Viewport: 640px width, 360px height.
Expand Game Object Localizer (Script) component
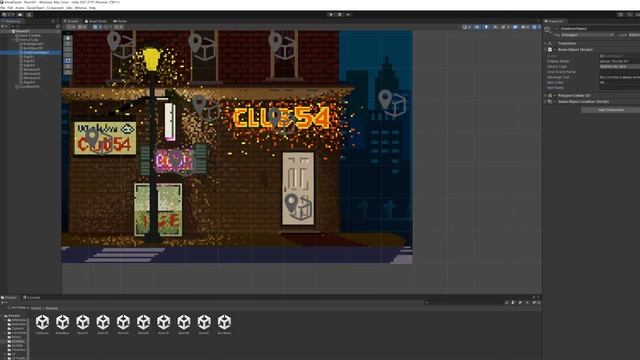[x=546, y=101]
